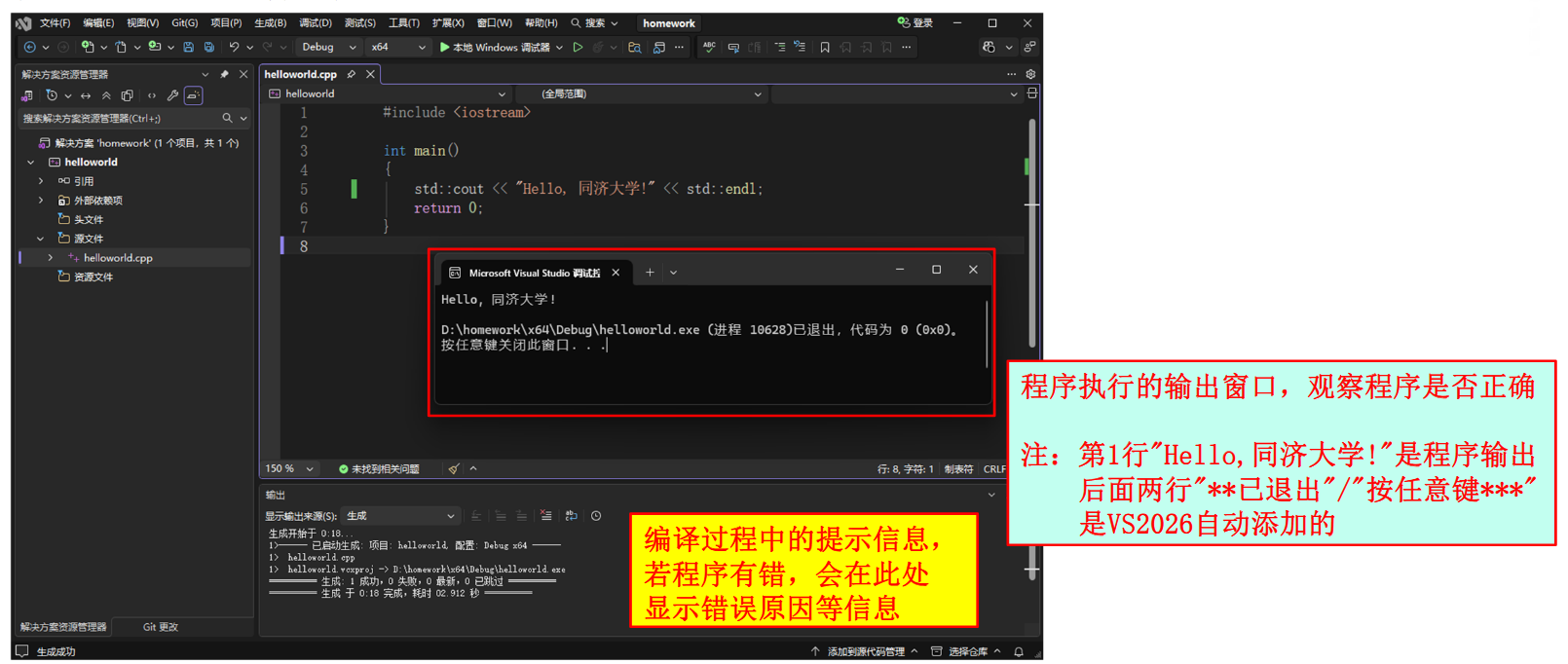Open output source 生成 dropdown
The height and width of the screenshot is (664, 1568).
point(400,516)
